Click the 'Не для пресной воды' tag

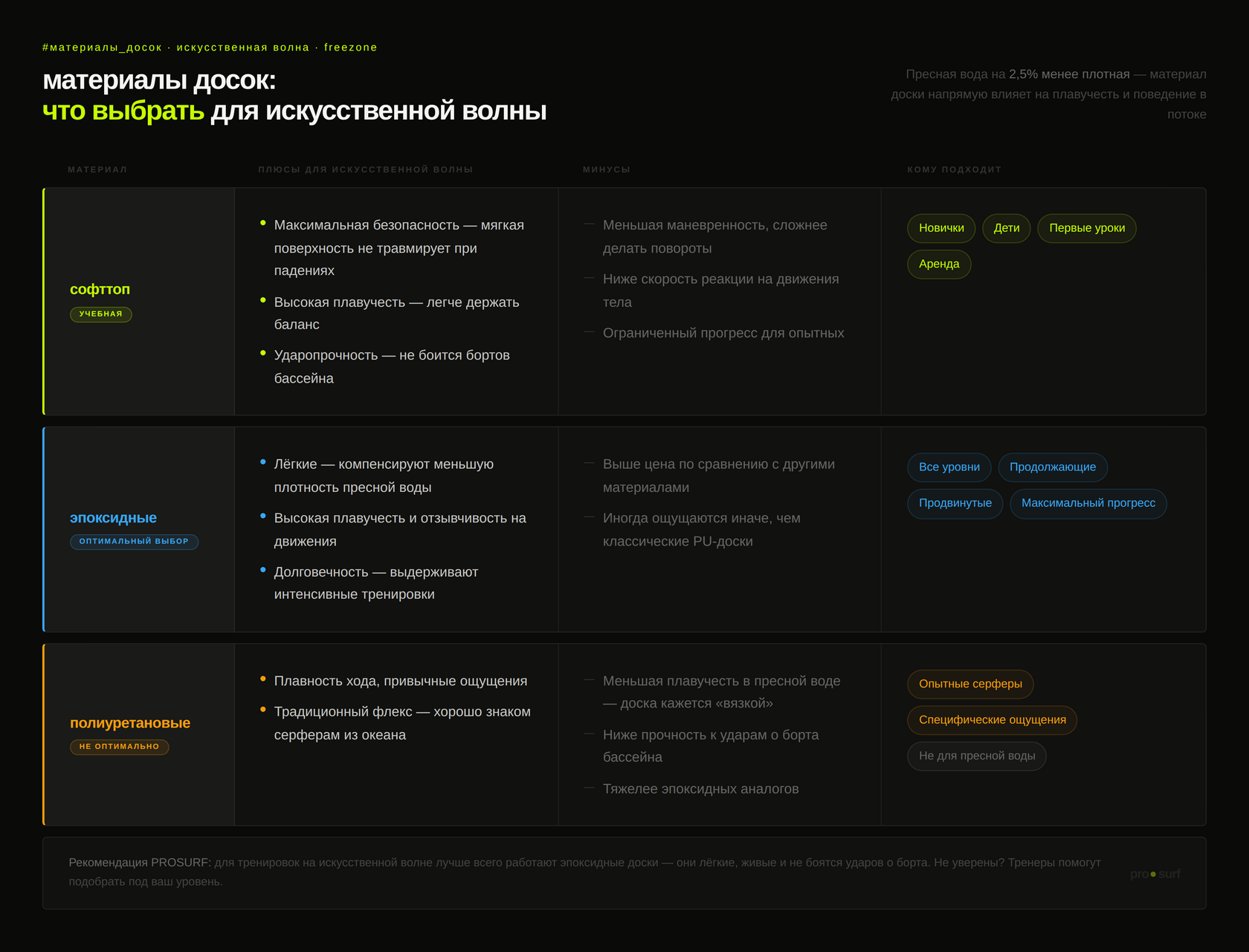[977, 756]
